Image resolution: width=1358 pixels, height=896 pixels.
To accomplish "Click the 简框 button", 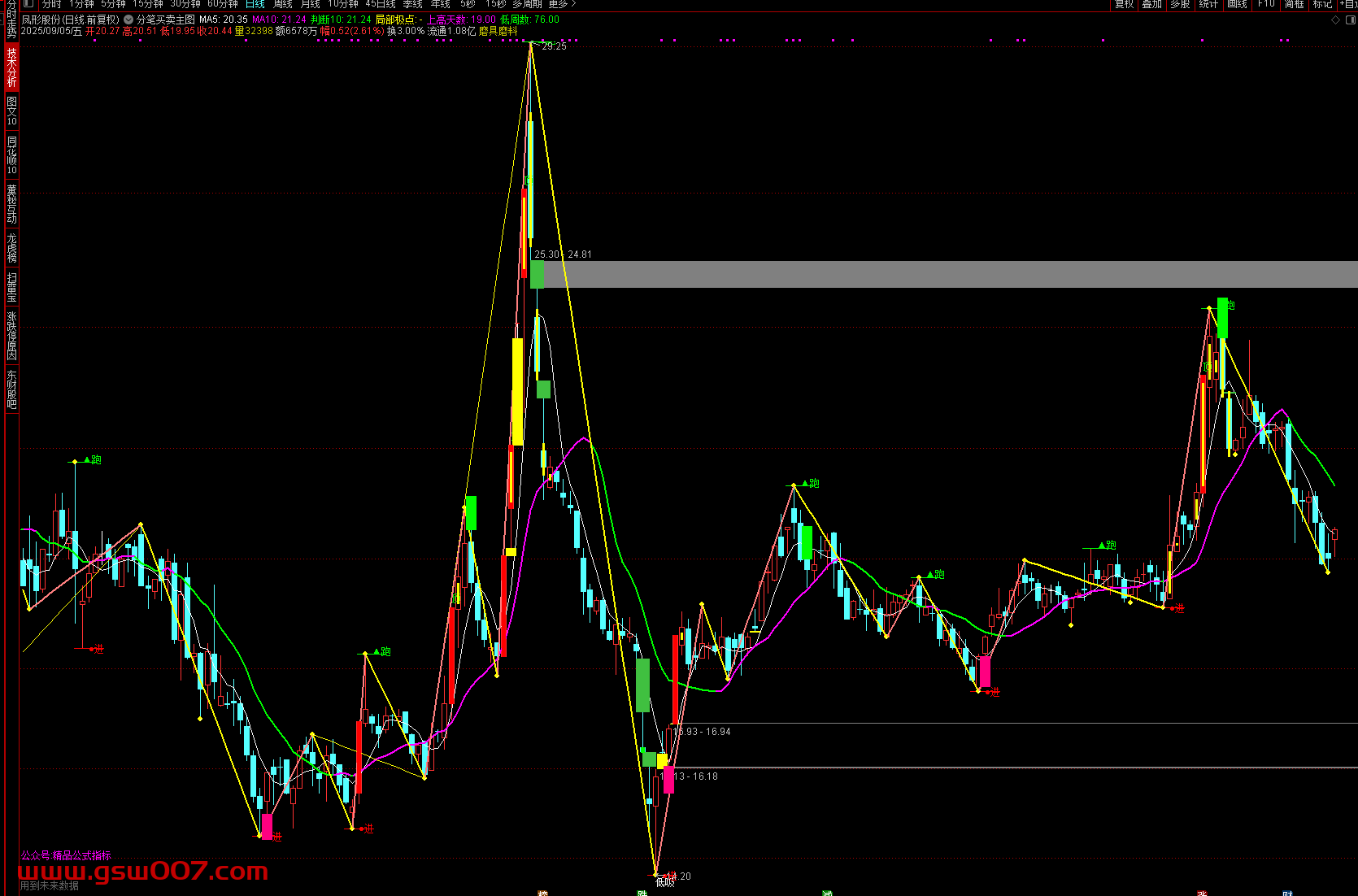I will (1294, 4).
